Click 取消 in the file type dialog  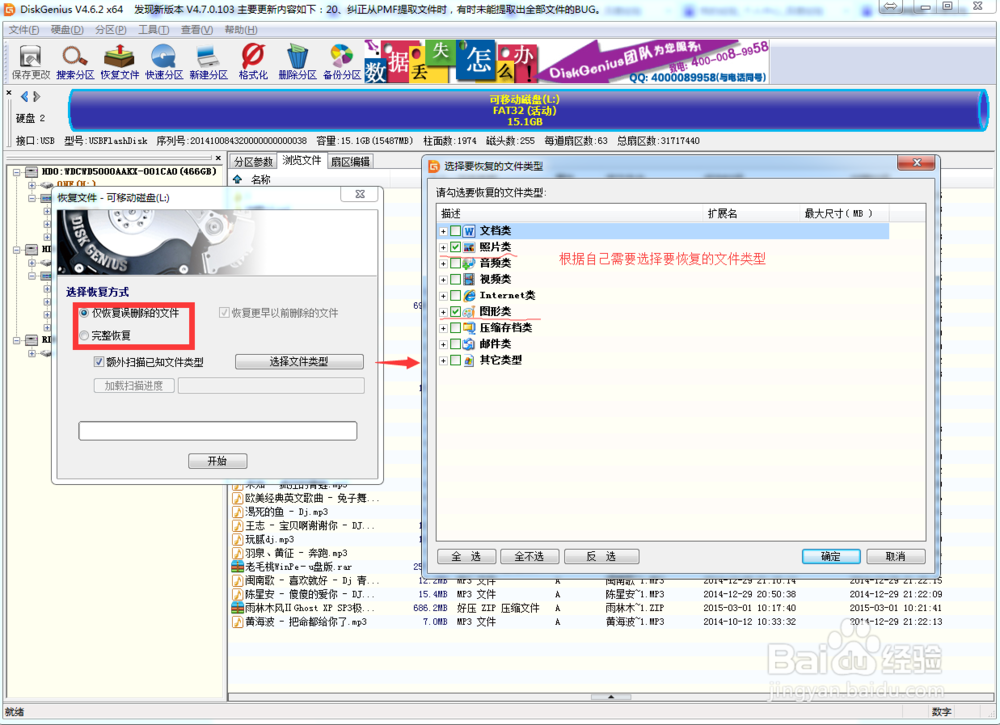(x=895, y=557)
